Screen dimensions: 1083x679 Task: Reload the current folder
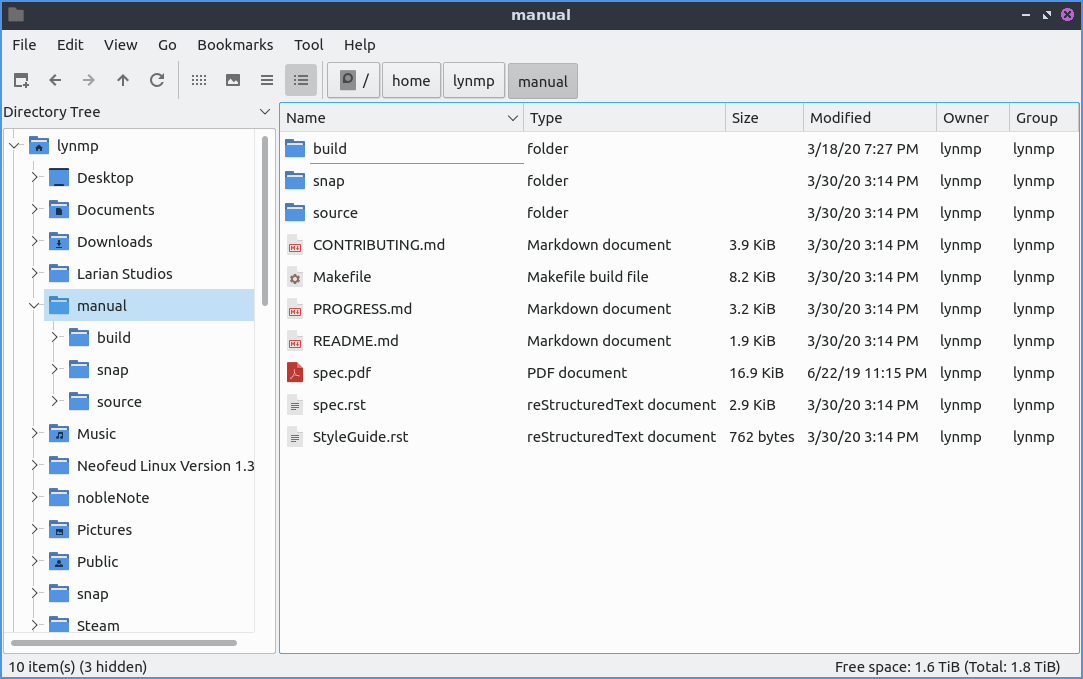click(x=157, y=81)
